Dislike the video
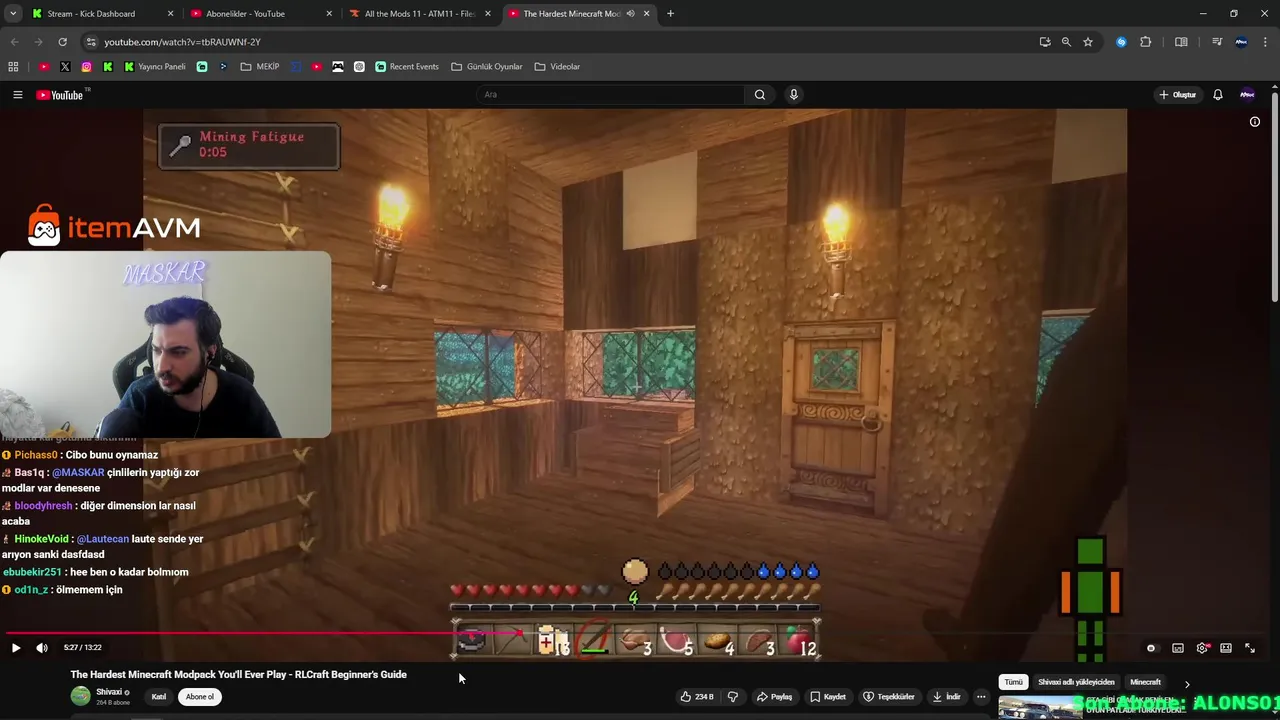The image size is (1280, 720). pyautogui.click(x=732, y=697)
